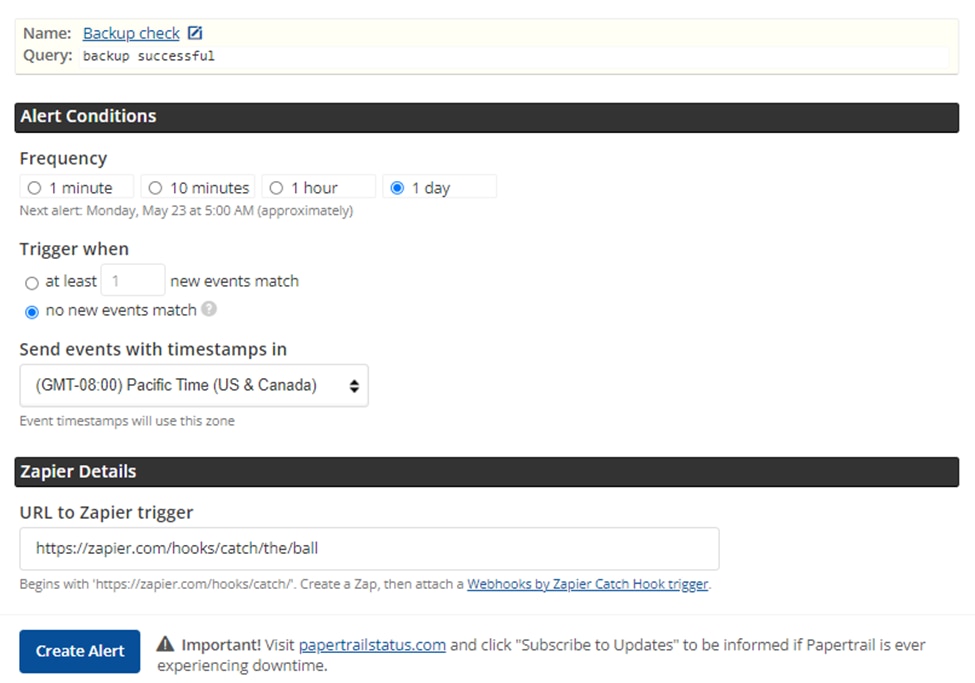The image size is (975, 683).
Task: Click the Event timestamps will use this zone note
Action: 127,421
